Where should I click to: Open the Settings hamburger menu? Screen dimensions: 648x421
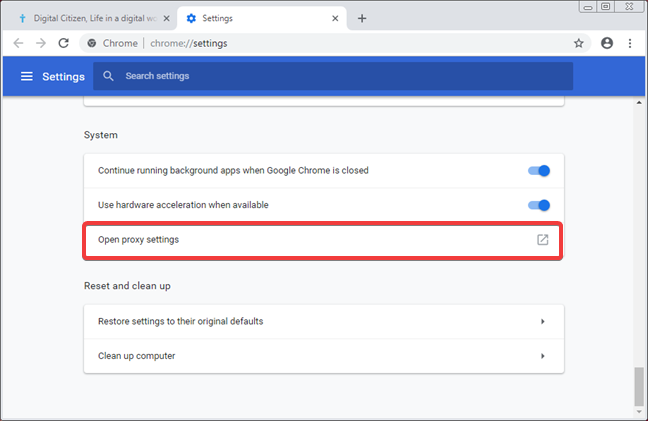(27, 76)
